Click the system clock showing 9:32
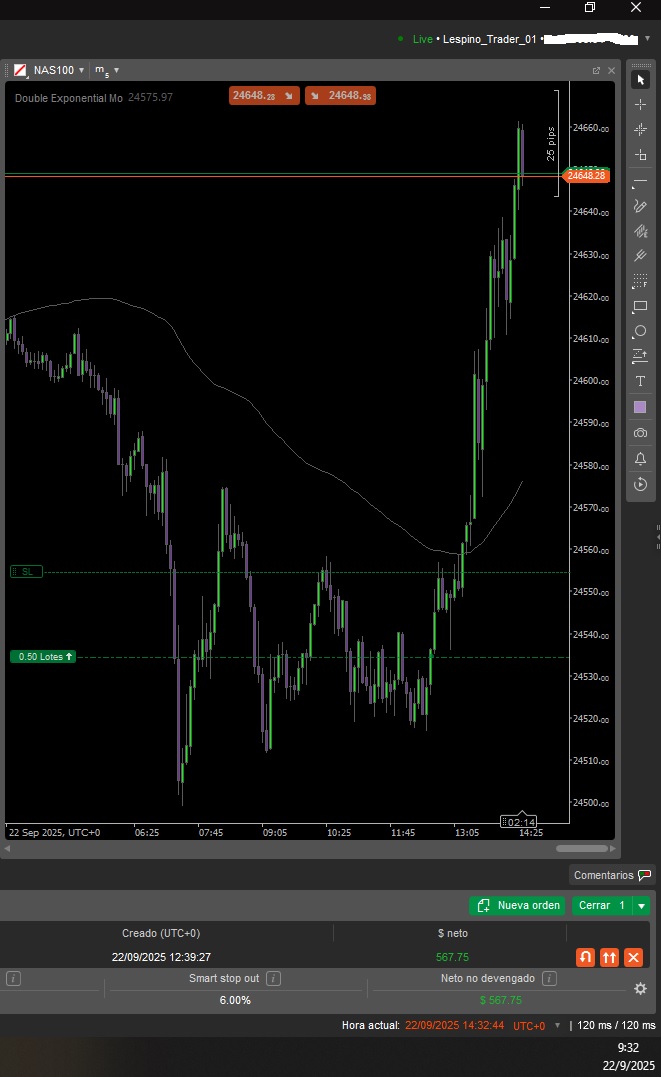661x1077 pixels. 628,1047
